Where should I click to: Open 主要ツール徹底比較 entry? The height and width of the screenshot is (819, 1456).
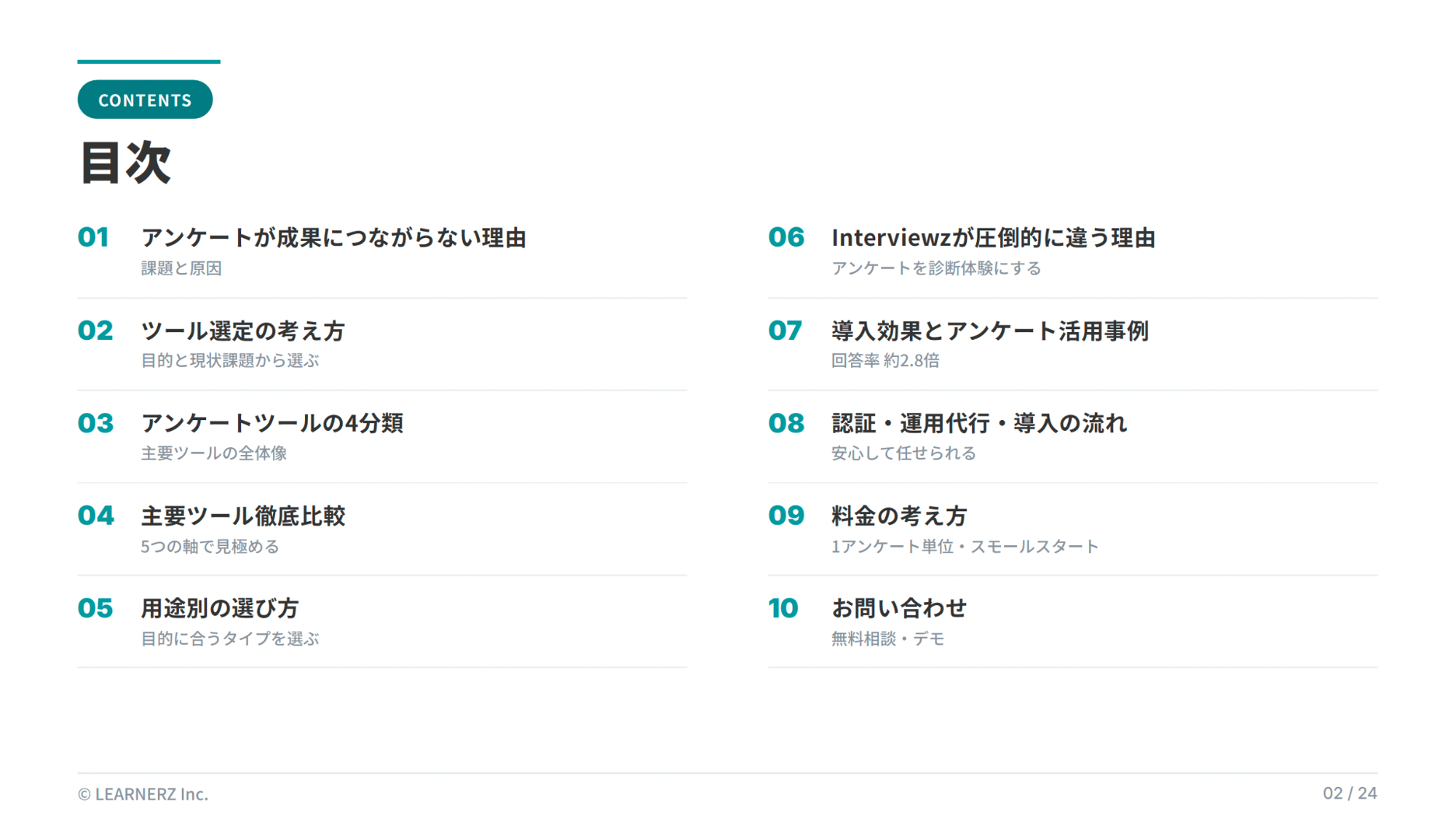(x=242, y=515)
